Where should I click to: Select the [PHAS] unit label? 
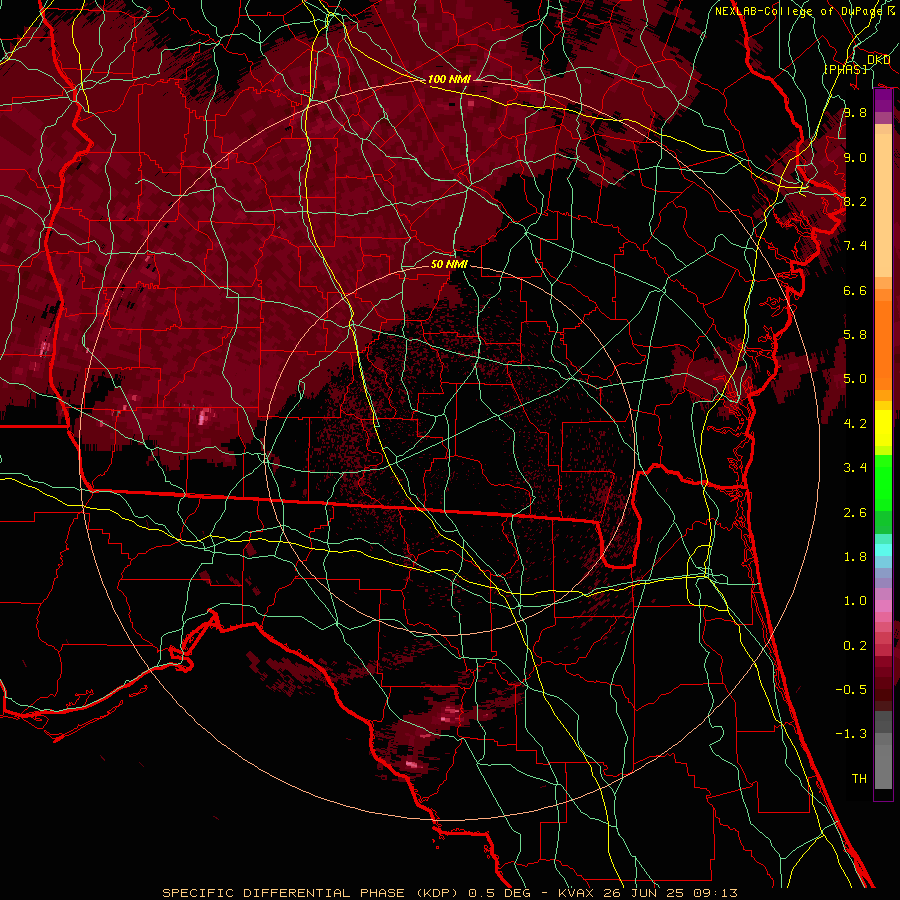(845, 69)
